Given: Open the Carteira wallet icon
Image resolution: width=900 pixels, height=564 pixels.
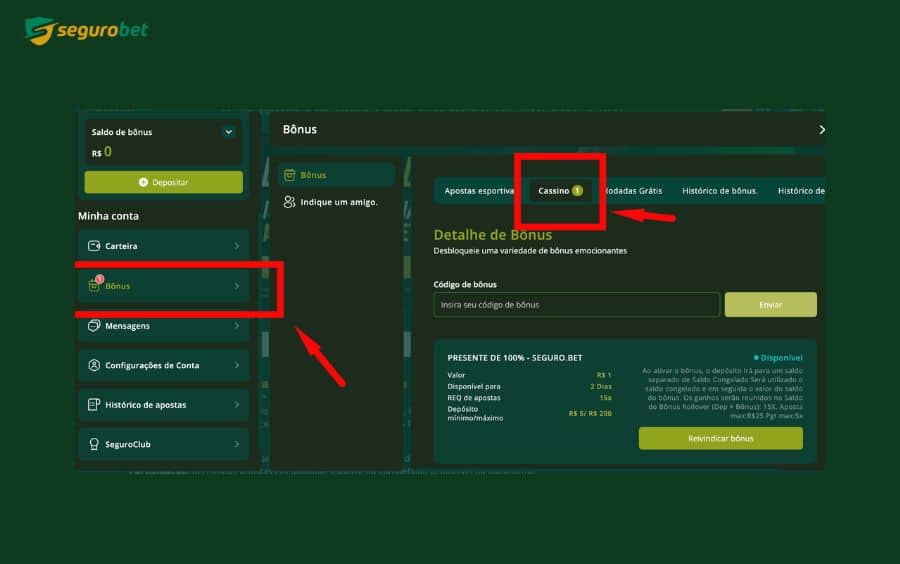Looking at the screenshot, I should coord(94,246).
